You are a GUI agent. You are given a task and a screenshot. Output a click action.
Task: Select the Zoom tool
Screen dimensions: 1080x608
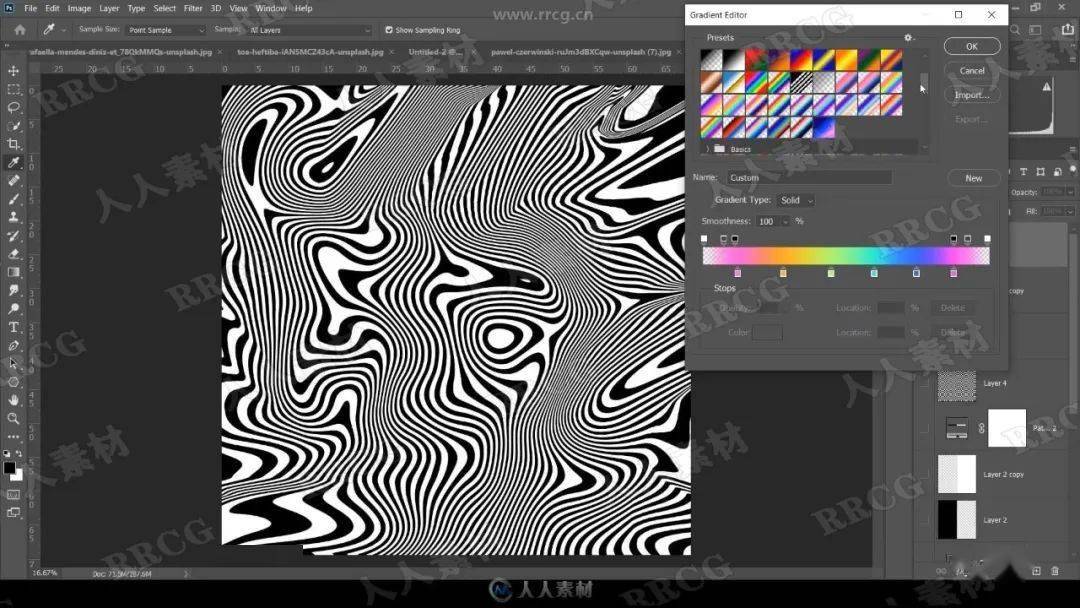click(13, 418)
